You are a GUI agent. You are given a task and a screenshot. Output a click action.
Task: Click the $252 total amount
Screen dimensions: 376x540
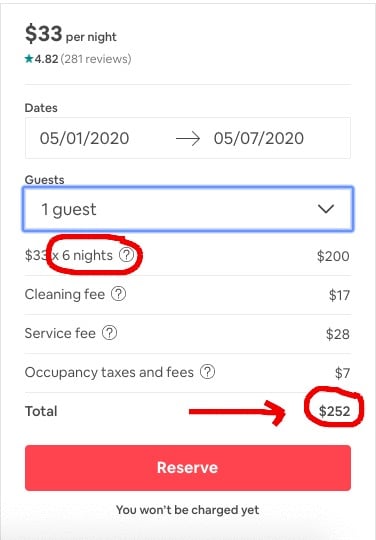tap(334, 411)
